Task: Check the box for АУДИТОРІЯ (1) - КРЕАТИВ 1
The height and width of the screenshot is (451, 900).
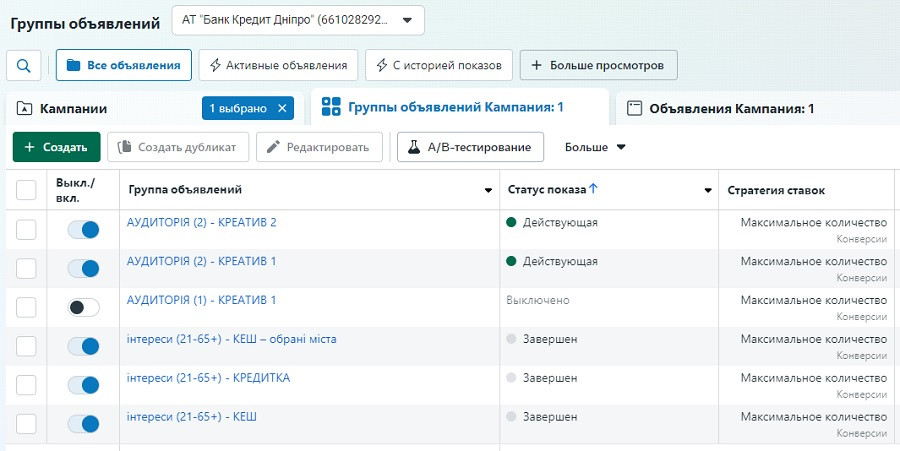Action: [x=26, y=308]
